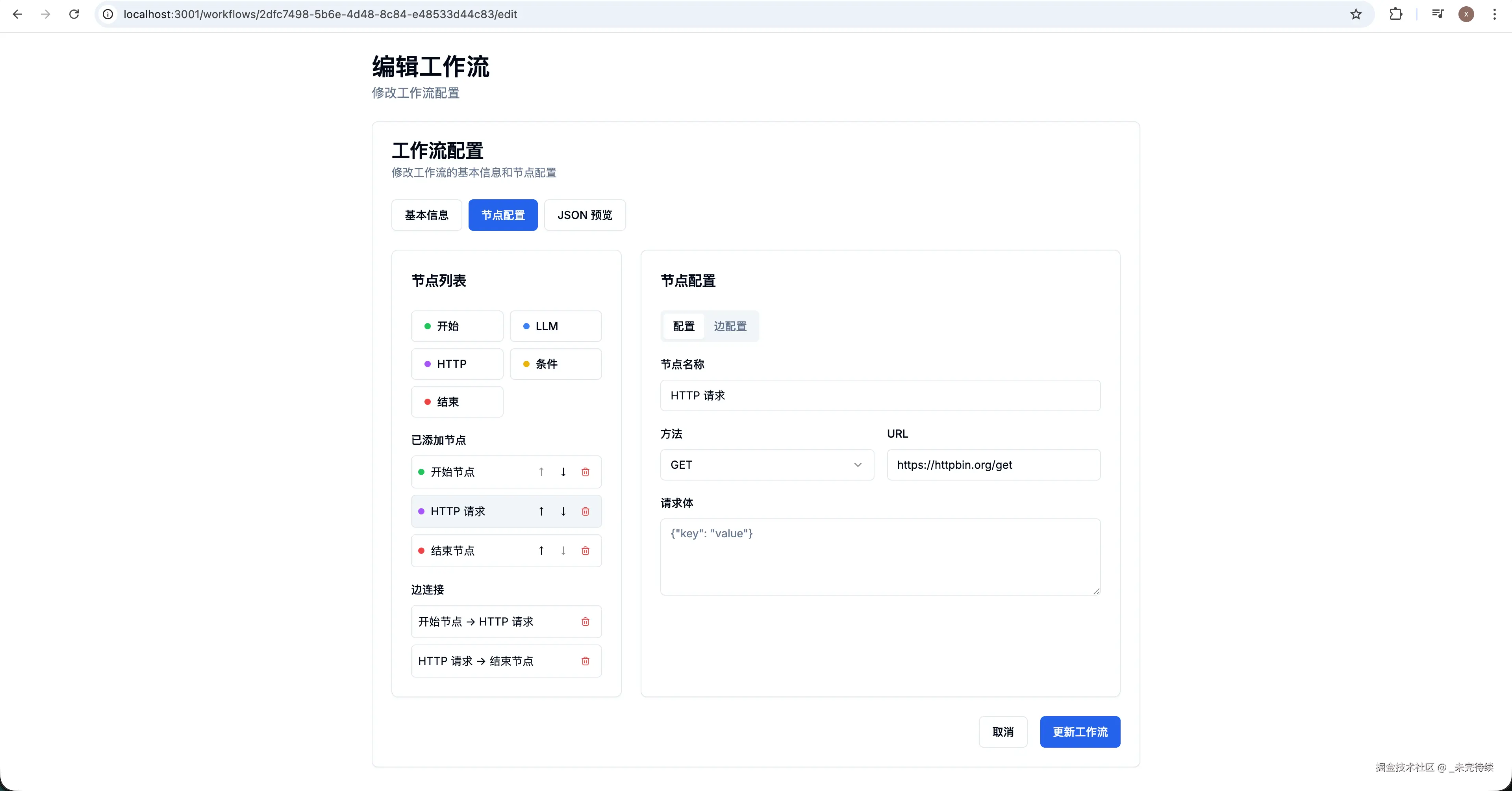Move the 结束节点 up in the list
The height and width of the screenshot is (791, 1512).
[541, 551]
